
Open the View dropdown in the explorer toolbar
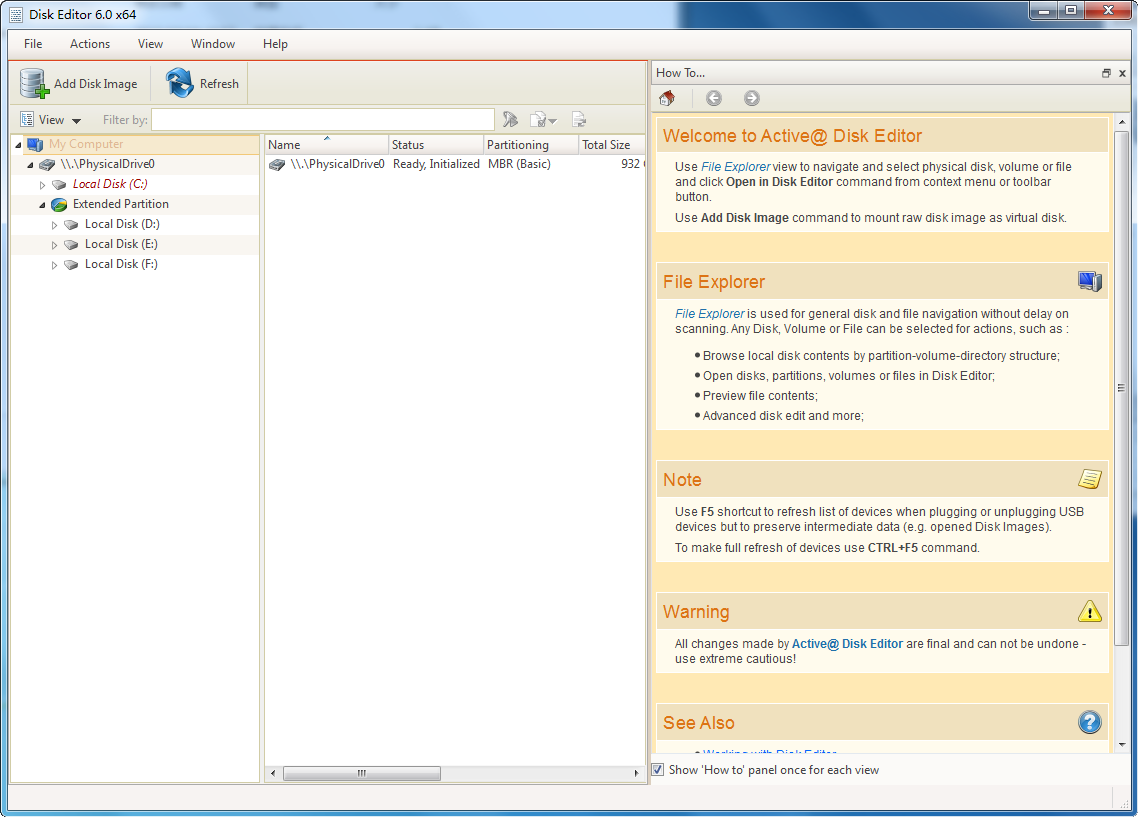tap(50, 120)
